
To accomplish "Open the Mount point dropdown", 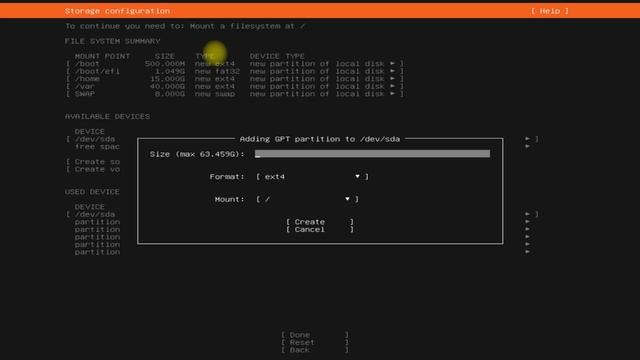I will point(307,199).
